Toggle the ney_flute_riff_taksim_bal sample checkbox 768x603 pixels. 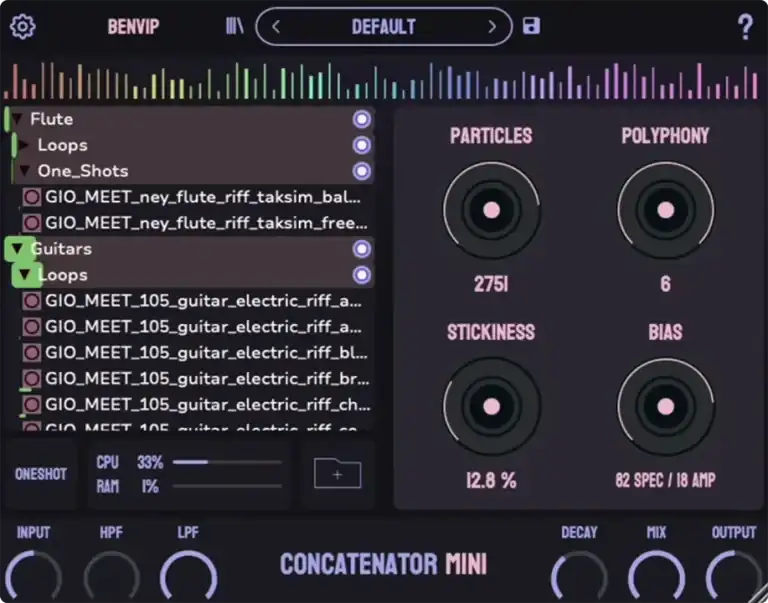pyautogui.click(x=32, y=197)
